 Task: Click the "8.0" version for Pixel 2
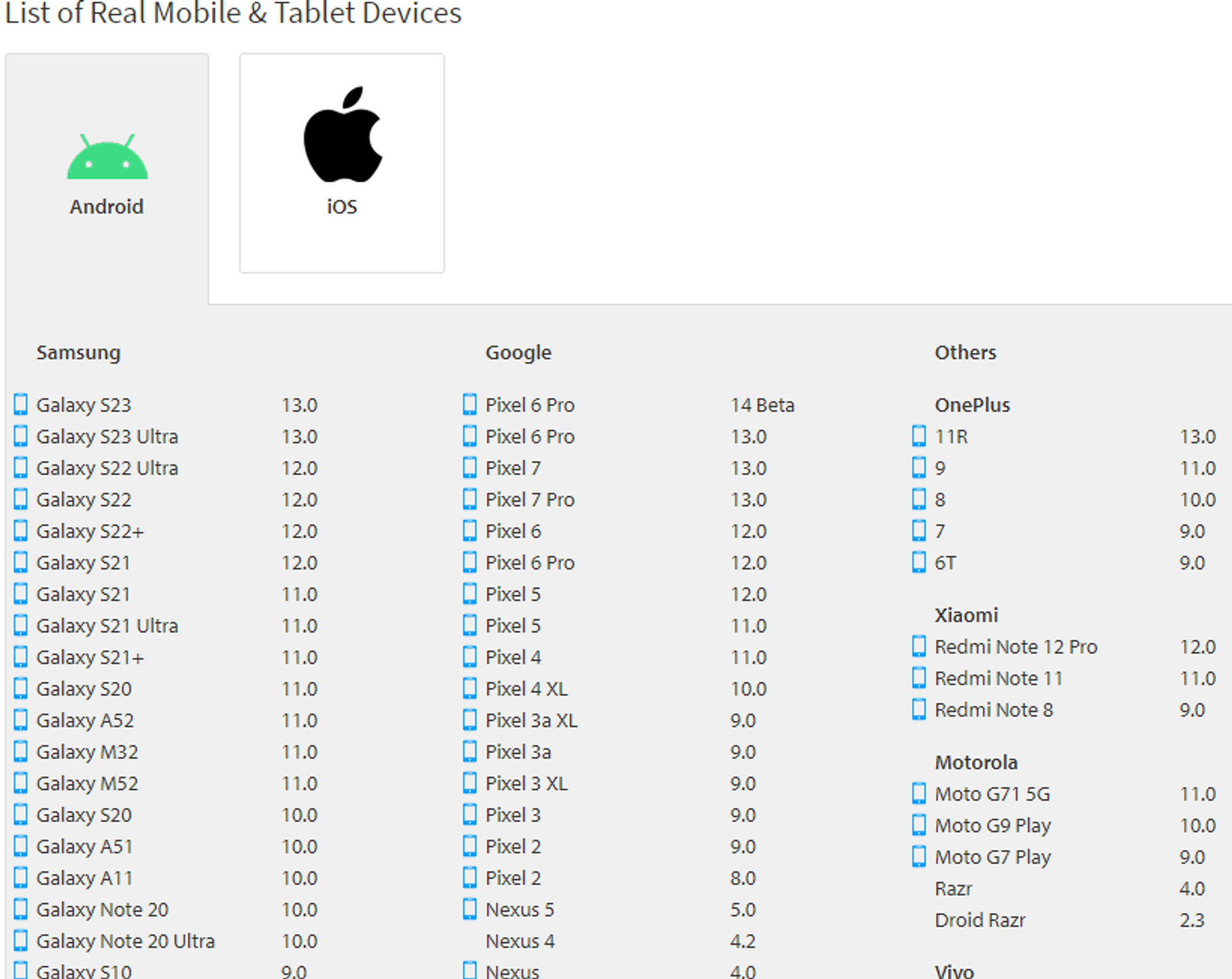click(x=743, y=878)
